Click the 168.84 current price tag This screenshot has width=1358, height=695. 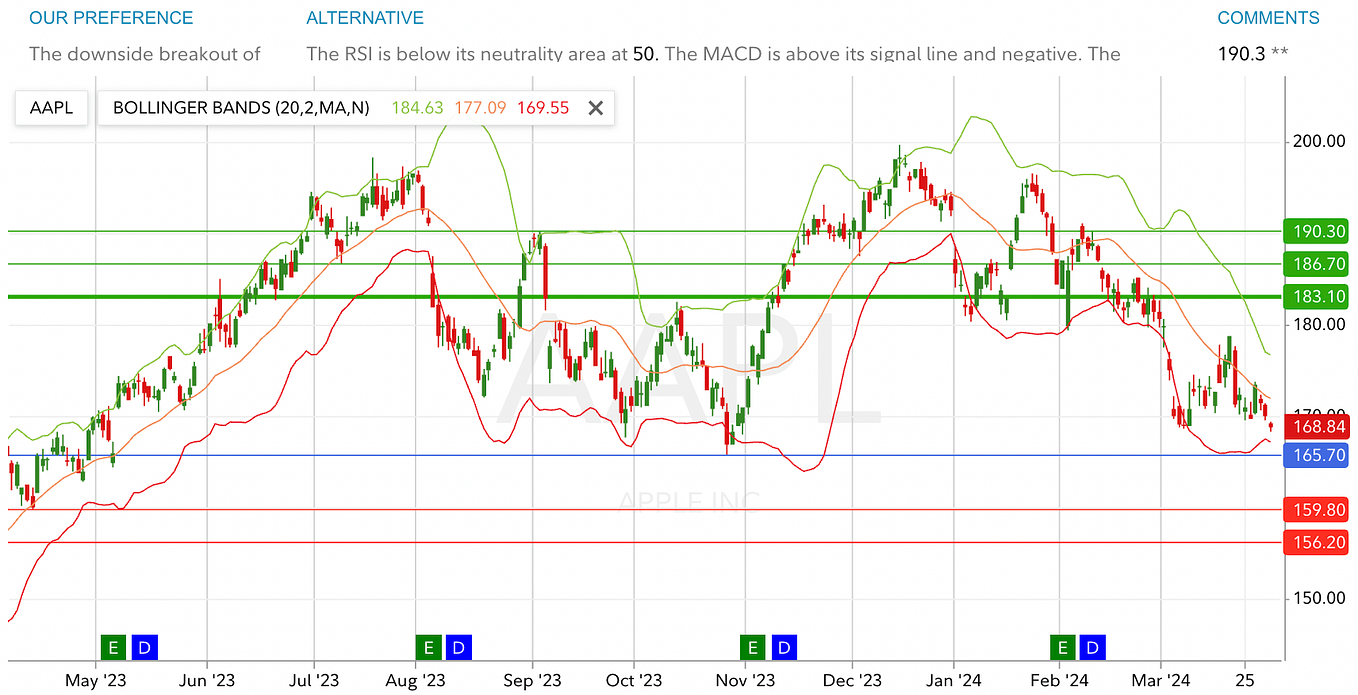tap(1315, 426)
